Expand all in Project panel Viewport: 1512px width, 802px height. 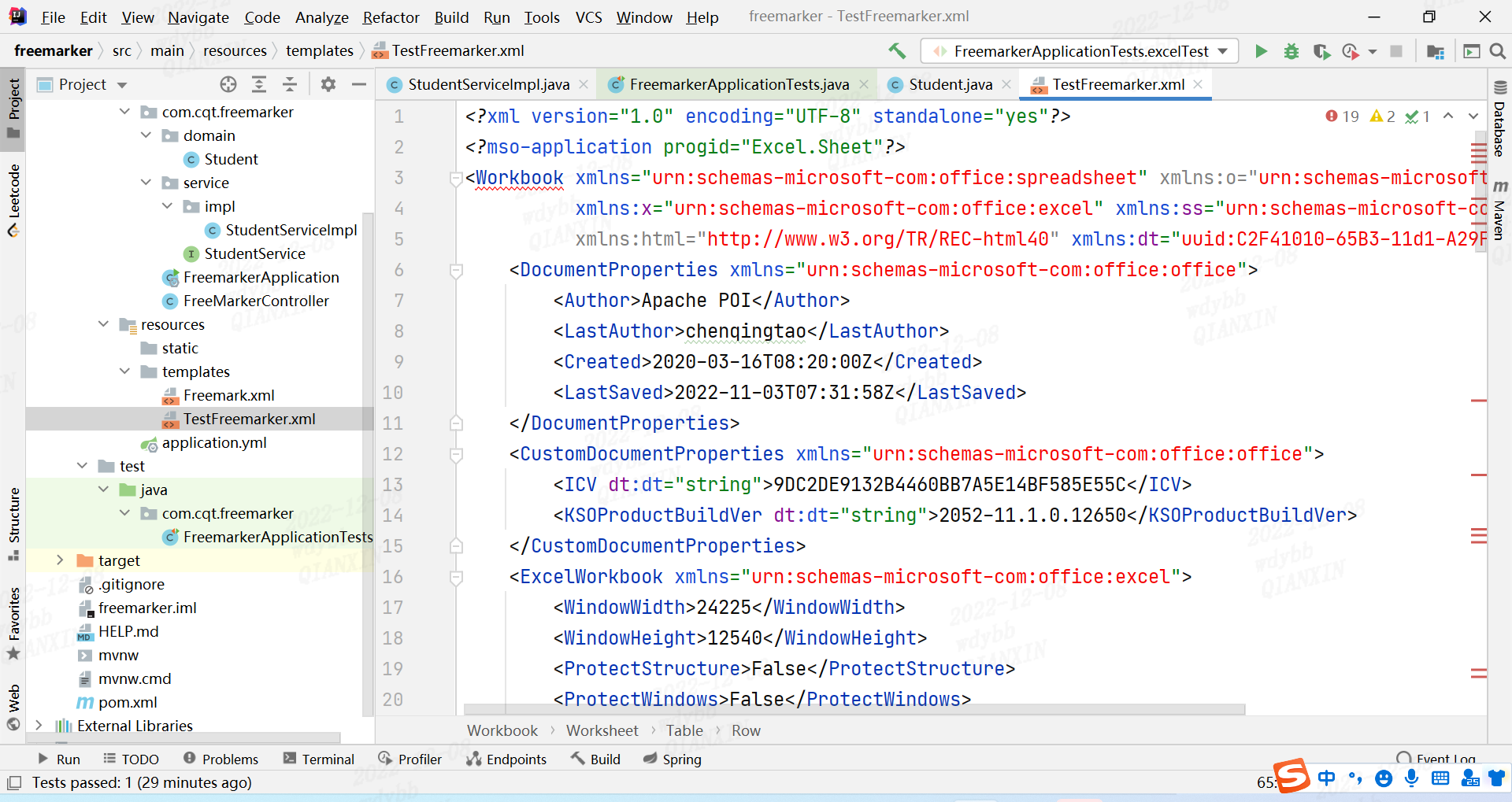258,84
